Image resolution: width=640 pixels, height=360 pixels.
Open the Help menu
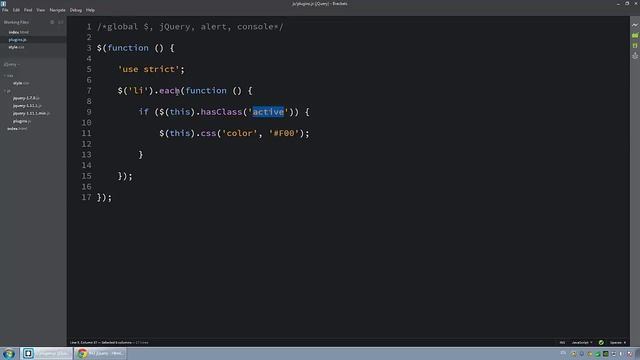click(x=90, y=10)
